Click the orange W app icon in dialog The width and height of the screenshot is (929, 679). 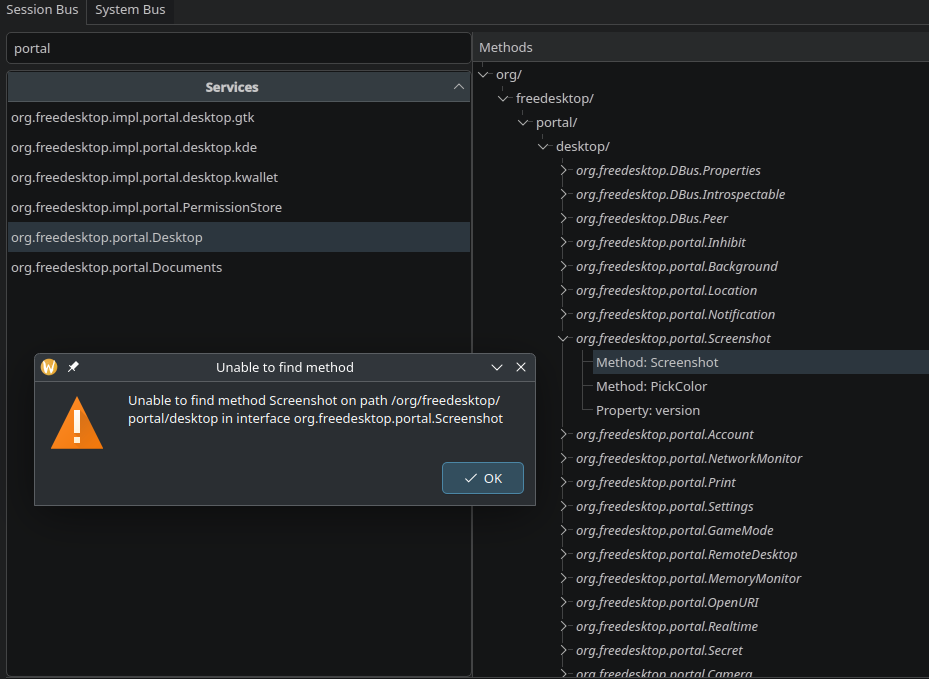coord(49,367)
